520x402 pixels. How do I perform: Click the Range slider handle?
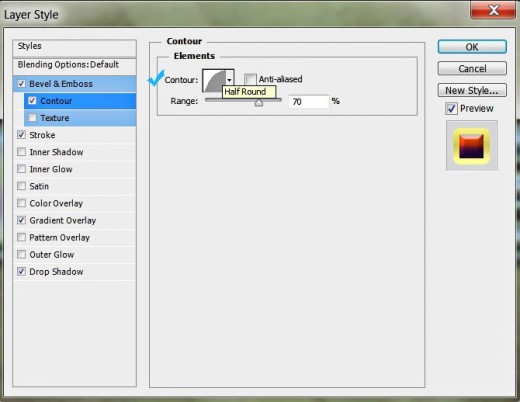(x=259, y=103)
